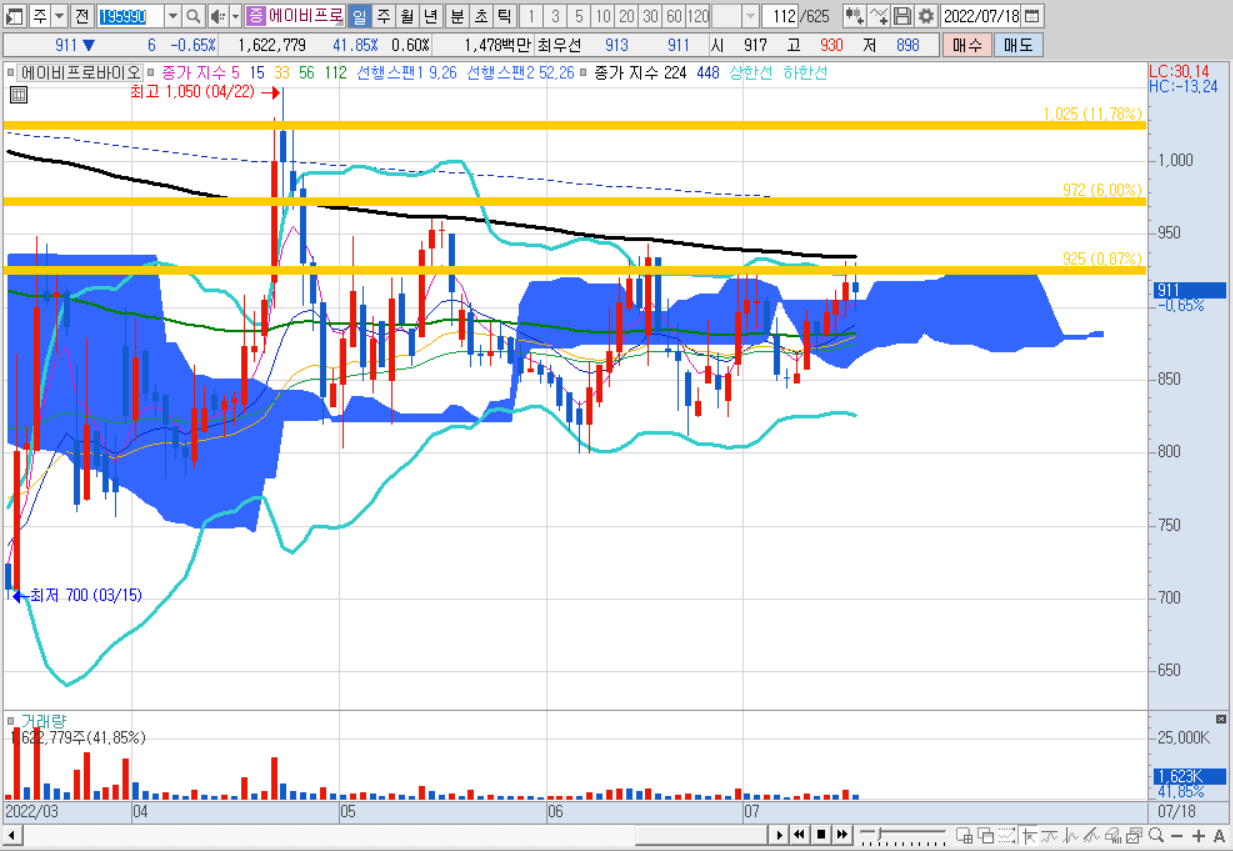The width and height of the screenshot is (1233, 851).
Task: Click the chart layout icon at top-left
Action: pyautogui.click(x=13, y=16)
